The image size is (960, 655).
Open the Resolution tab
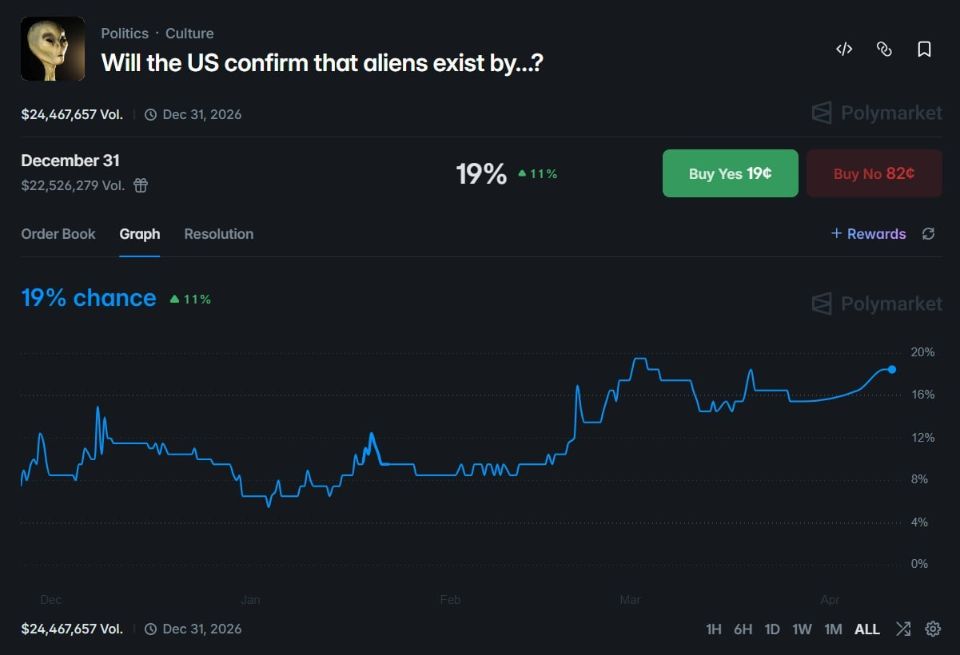pos(218,233)
